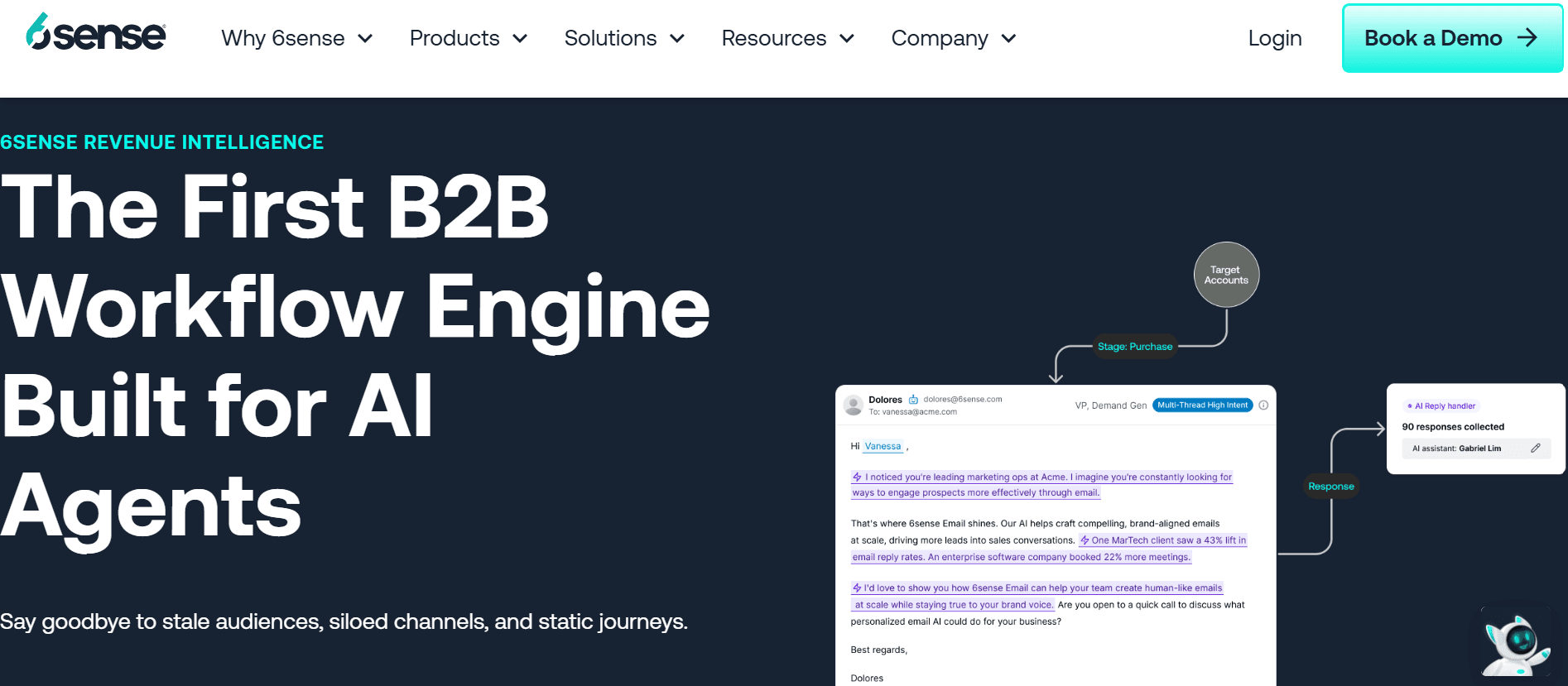Click the arrow icon in Book a Demo
The width and height of the screenshot is (1568, 686).
tap(1527, 38)
